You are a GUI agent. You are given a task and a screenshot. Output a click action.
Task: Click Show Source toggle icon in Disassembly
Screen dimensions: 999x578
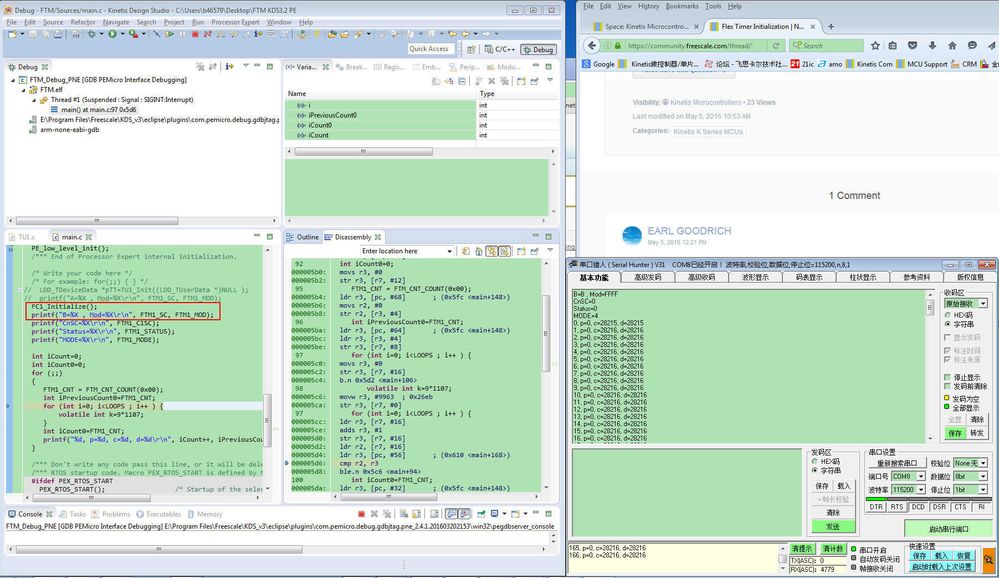pyautogui.click(x=505, y=251)
